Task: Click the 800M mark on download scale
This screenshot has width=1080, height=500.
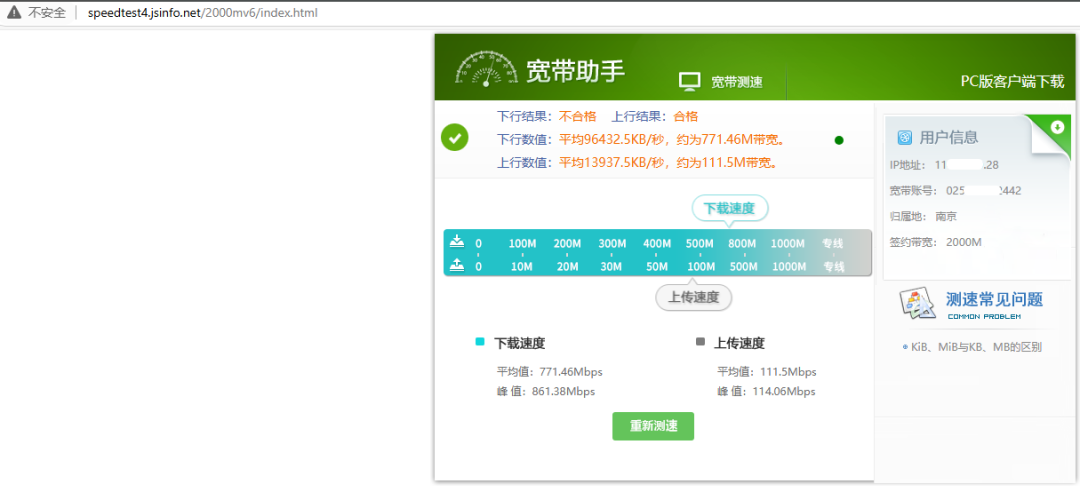Action: pyautogui.click(x=742, y=244)
